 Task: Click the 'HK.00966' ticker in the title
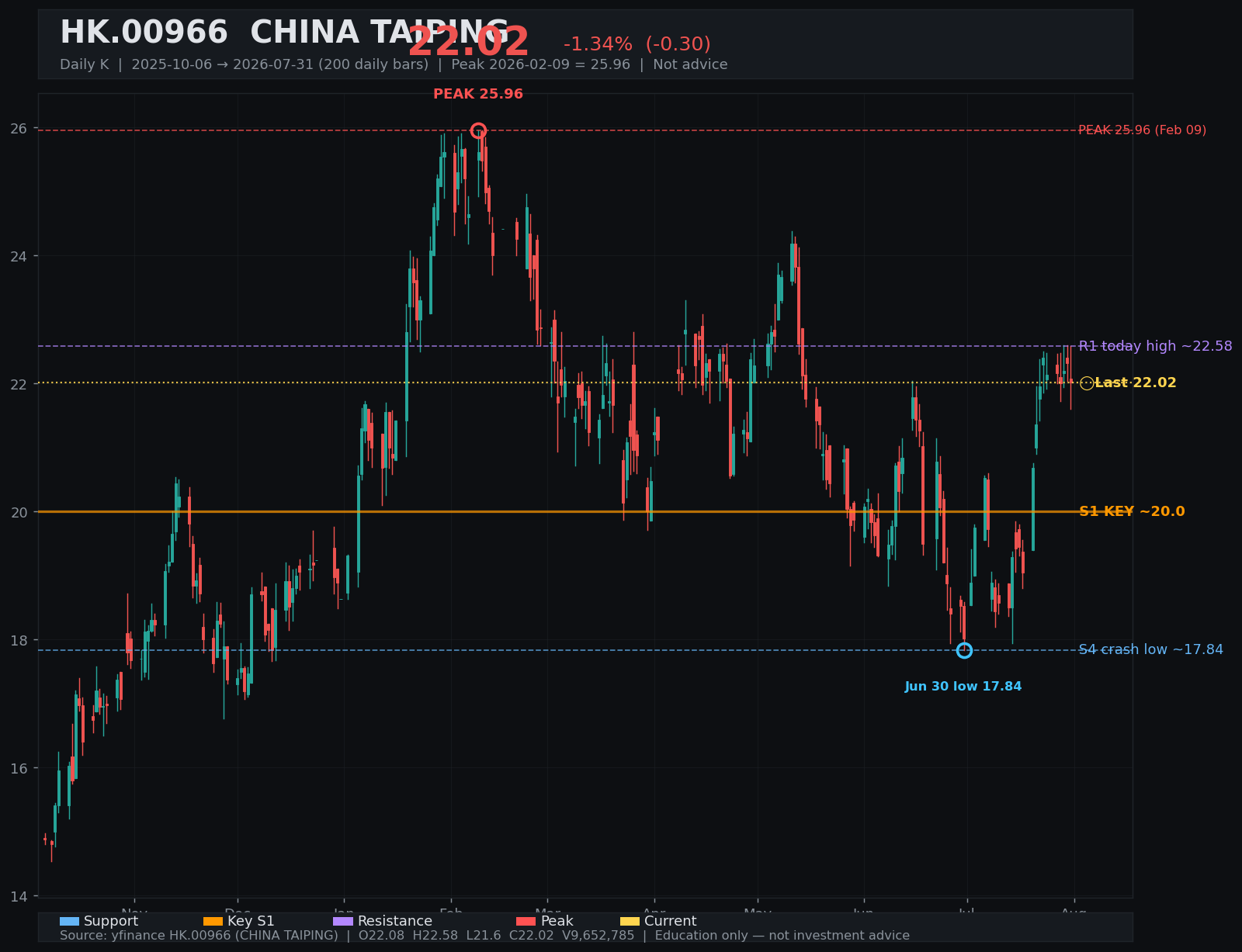pos(144,33)
